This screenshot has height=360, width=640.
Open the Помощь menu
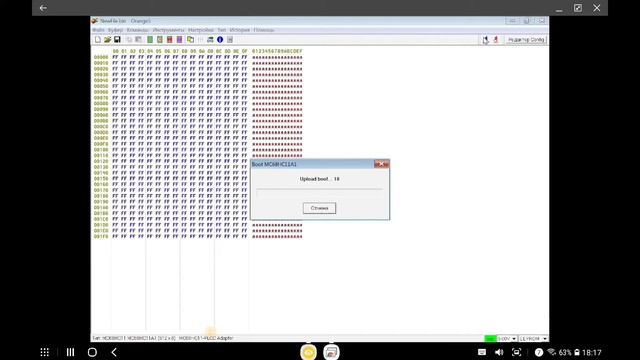pyautogui.click(x=264, y=30)
